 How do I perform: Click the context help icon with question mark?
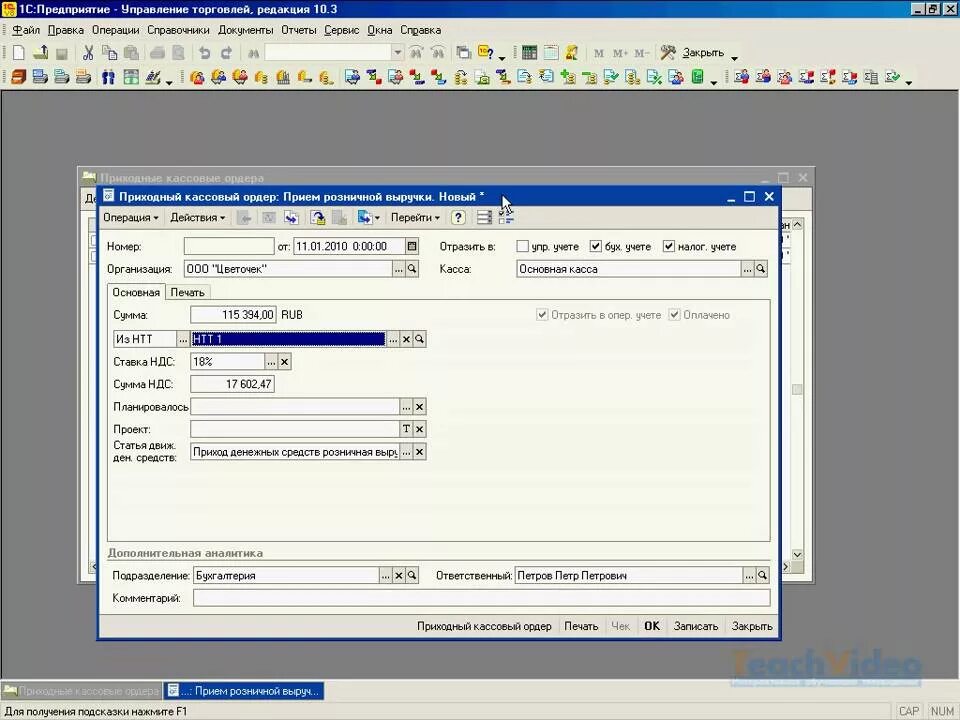click(x=486, y=53)
